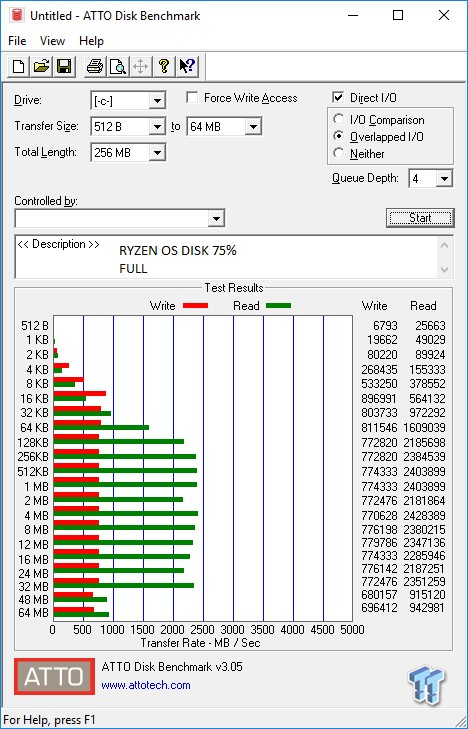Open the 512 B transfer size dropdown
This screenshot has height=729, width=468.
[158, 126]
